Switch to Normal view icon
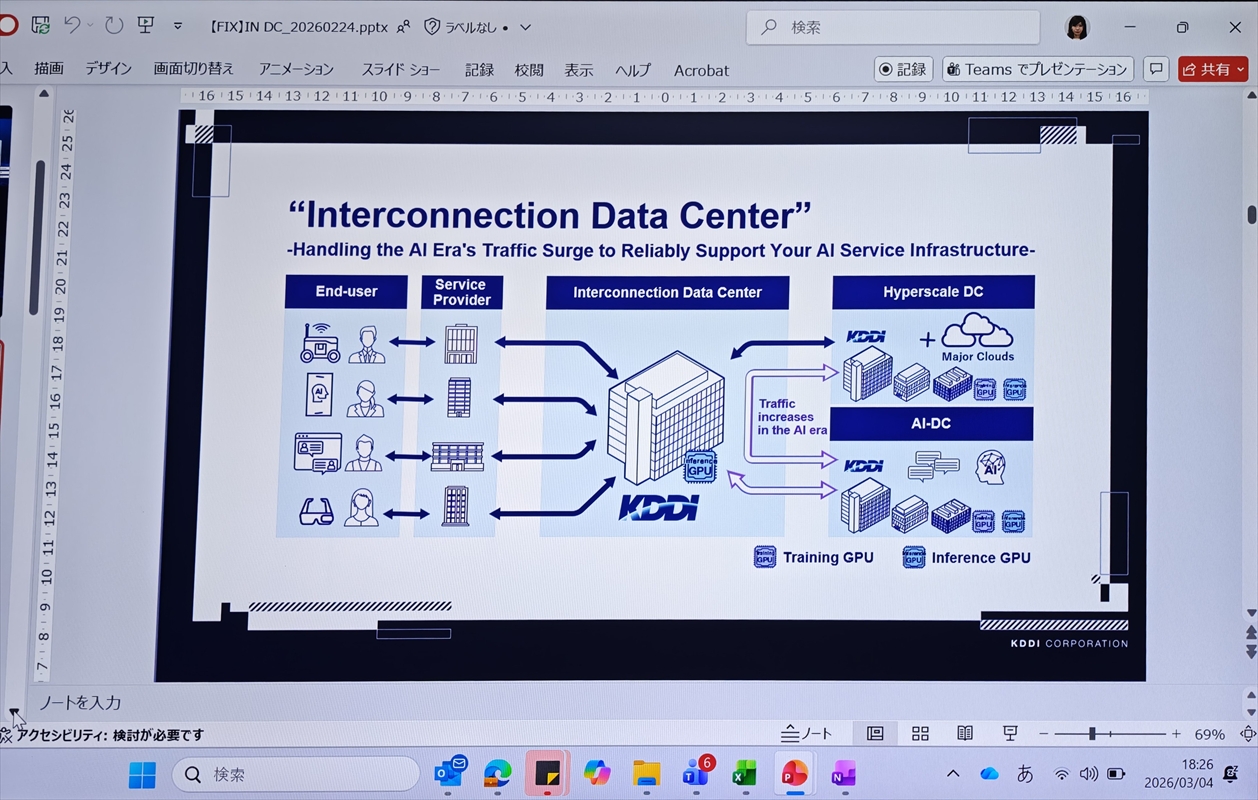The width and height of the screenshot is (1258, 800). (875, 734)
